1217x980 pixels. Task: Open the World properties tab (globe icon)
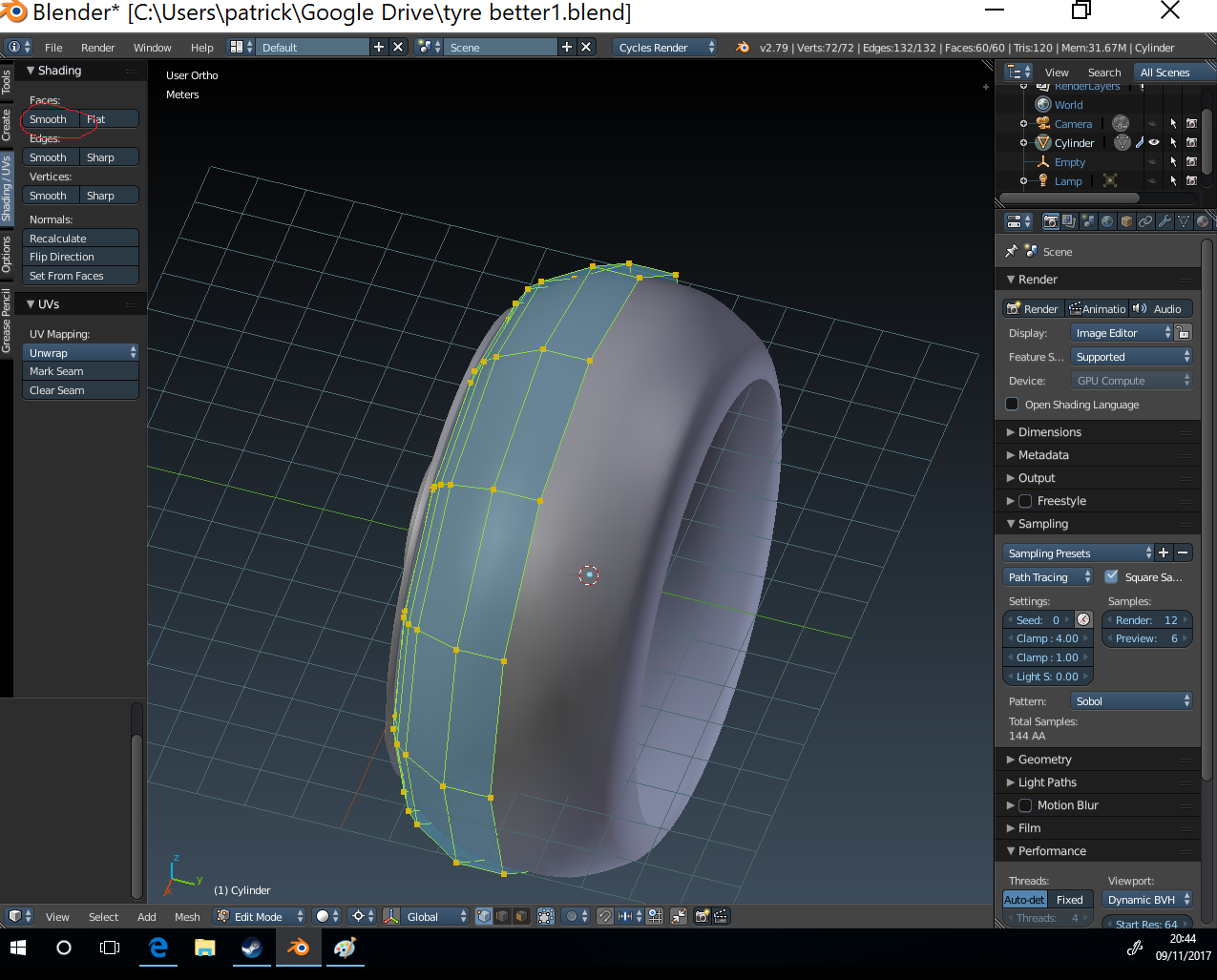(x=1107, y=221)
